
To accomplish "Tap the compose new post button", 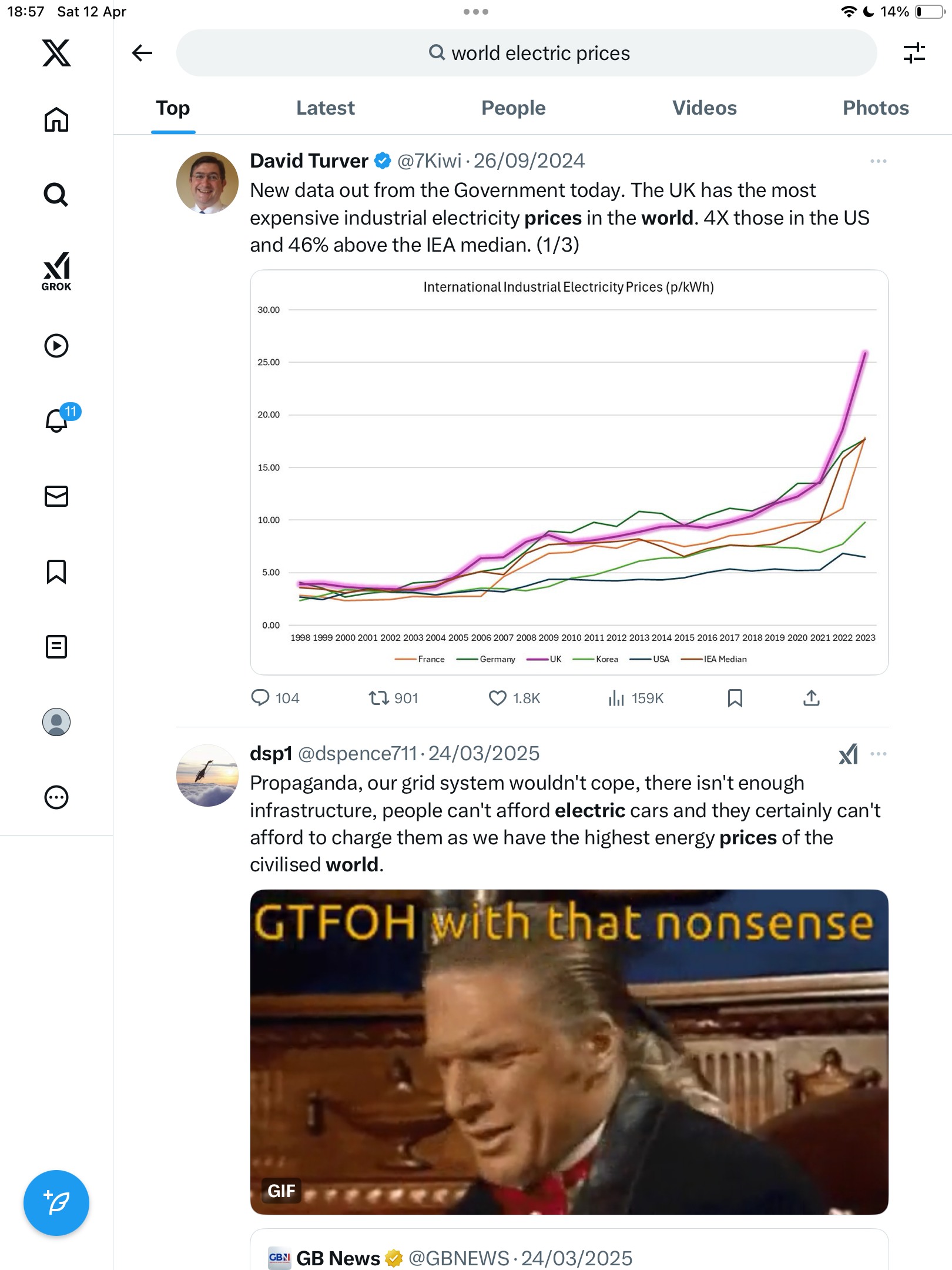I will click(56, 1203).
